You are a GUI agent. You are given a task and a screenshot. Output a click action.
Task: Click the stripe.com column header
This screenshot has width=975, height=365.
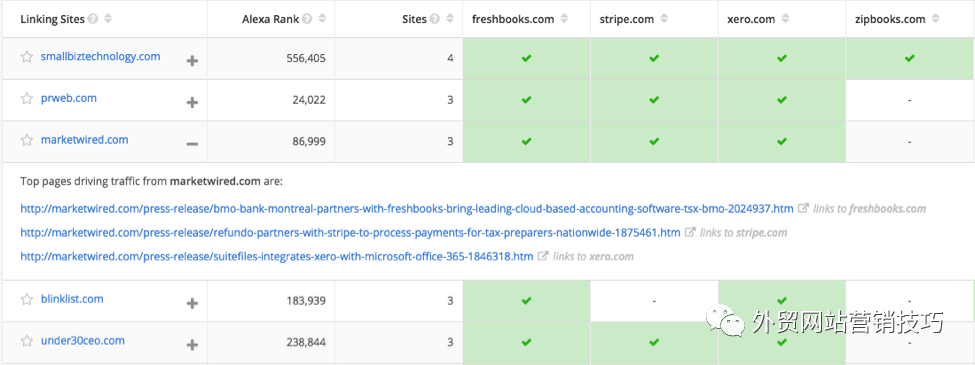[627, 19]
